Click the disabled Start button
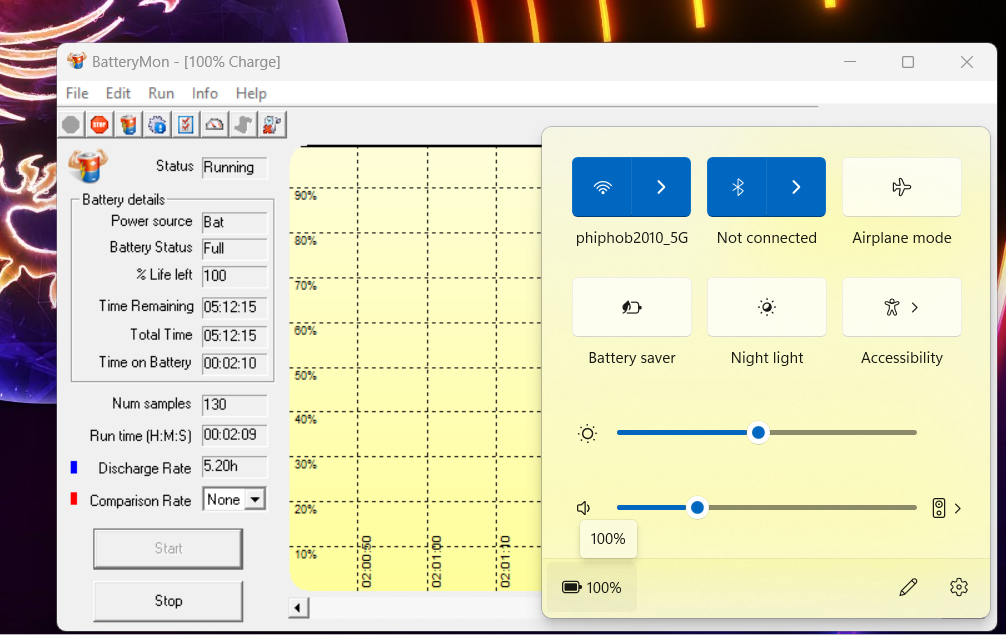Image resolution: width=1006 pixels, height=635 pixels. coord(168,548)
